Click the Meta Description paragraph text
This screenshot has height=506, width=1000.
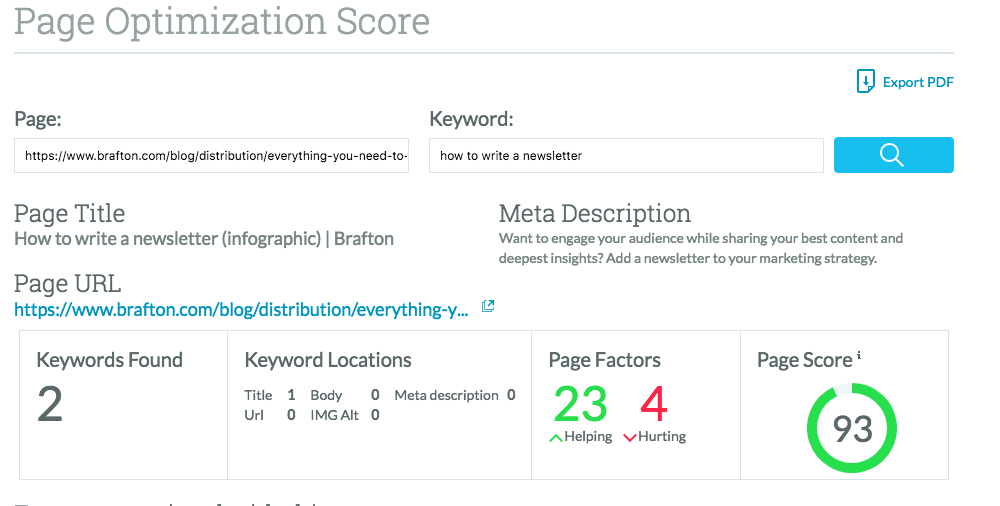coord(700,248)
